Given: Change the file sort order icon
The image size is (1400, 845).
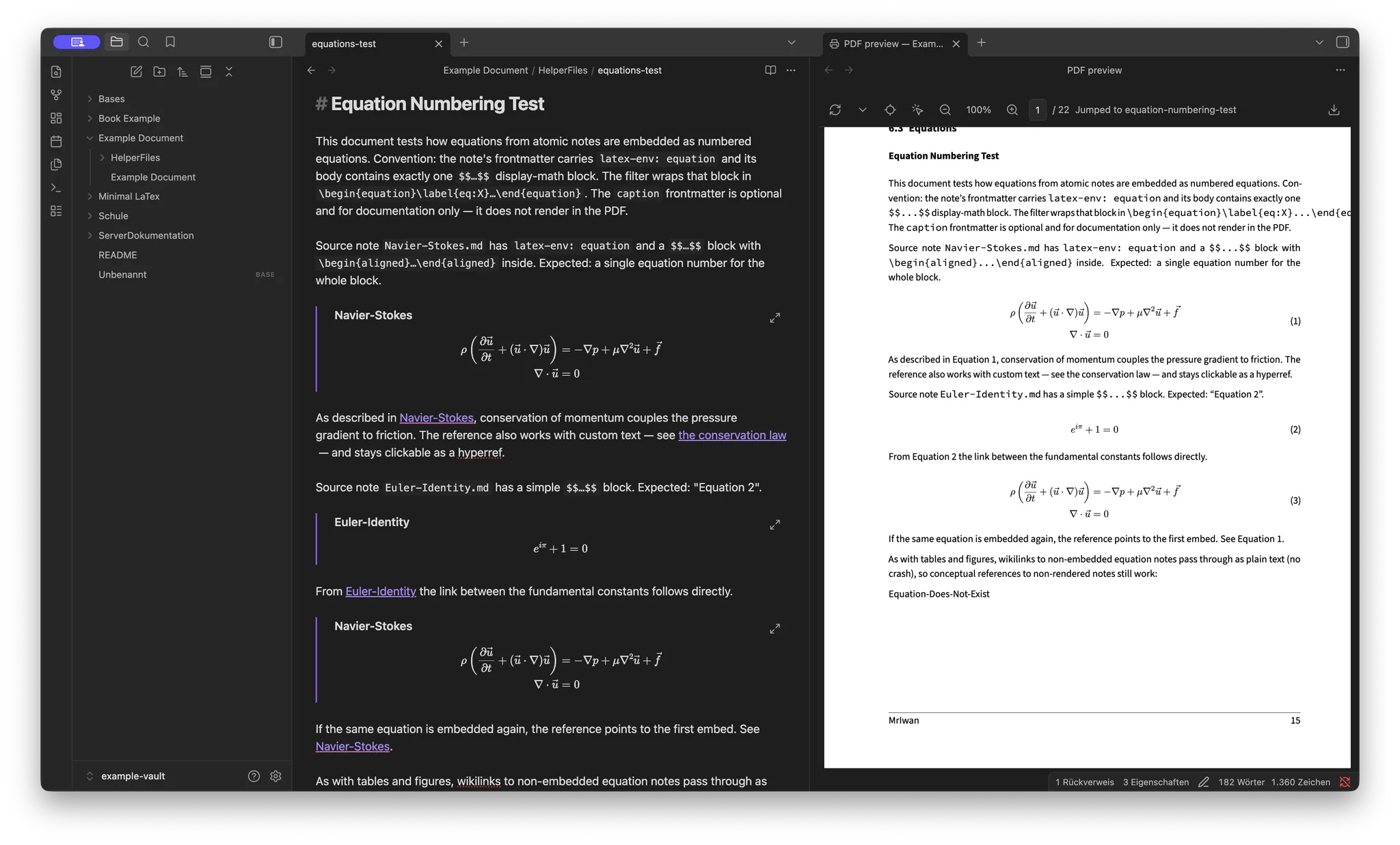Looking at the screenshot, I should pyautogui.click(x=183, y=72).
